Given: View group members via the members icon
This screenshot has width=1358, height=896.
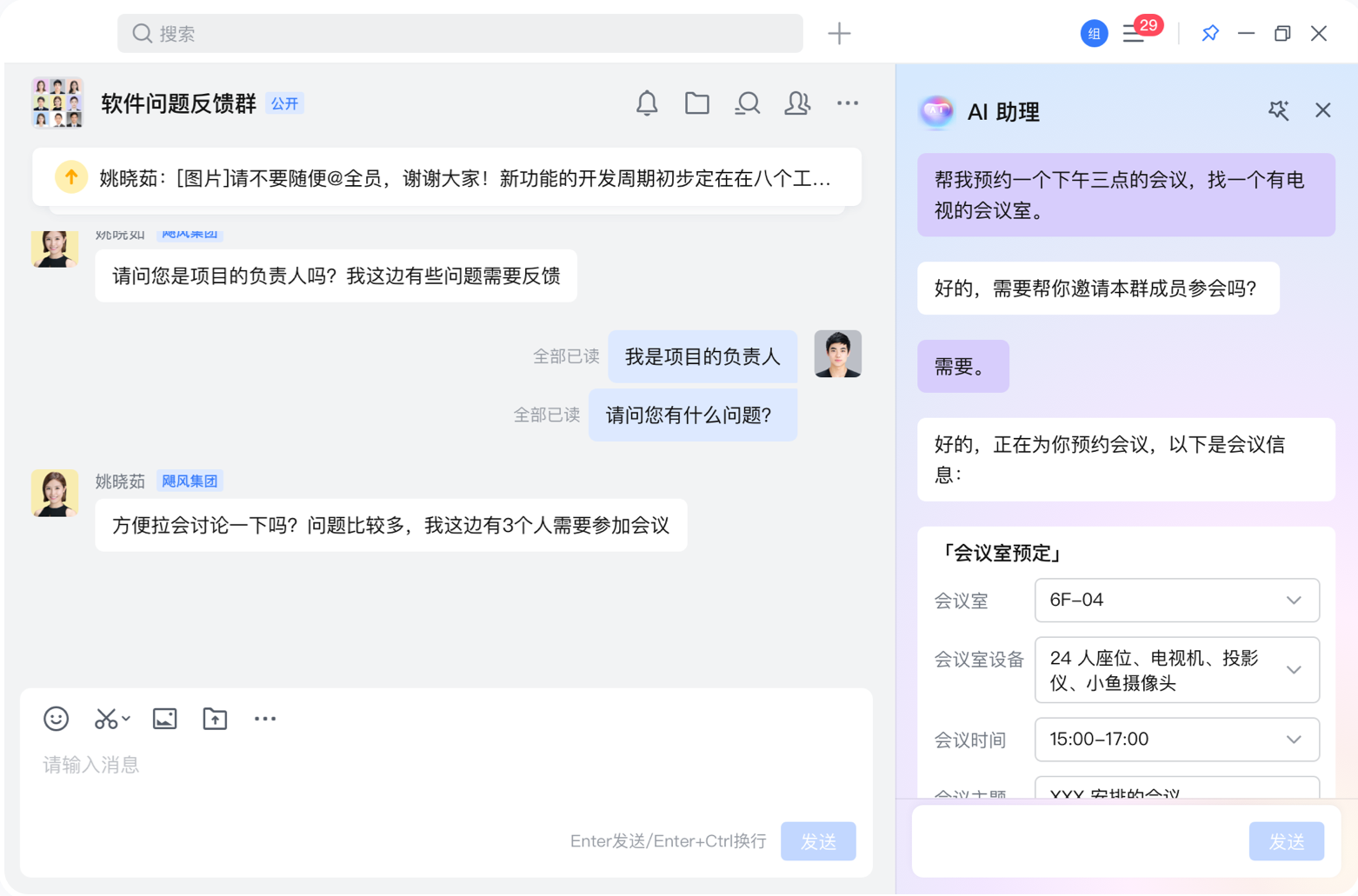Looking at the screenshot, I should (796, 103).
